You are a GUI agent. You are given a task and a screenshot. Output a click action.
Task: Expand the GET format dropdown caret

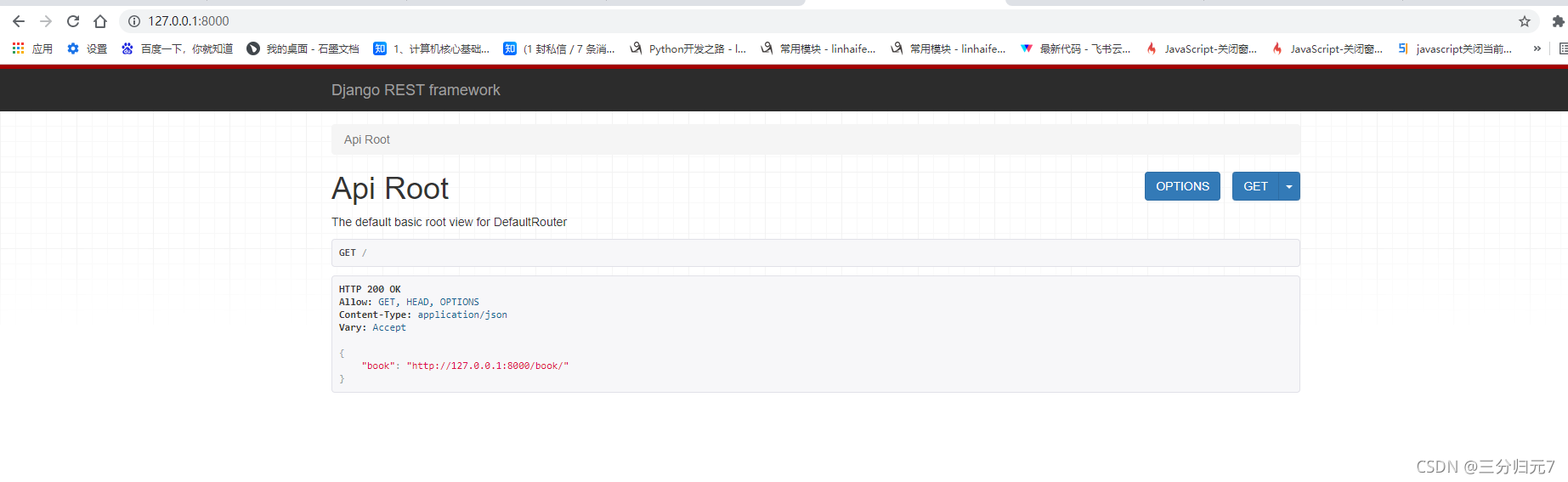[x=1289, y=186]
